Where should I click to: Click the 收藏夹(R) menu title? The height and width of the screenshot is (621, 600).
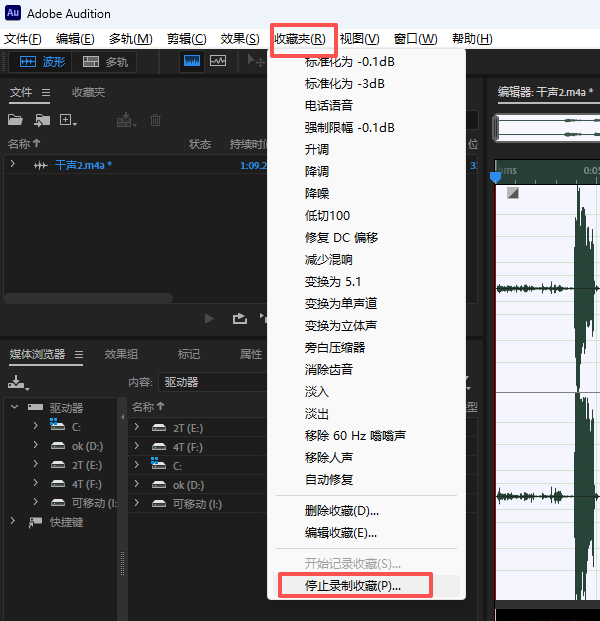[300, 39]
